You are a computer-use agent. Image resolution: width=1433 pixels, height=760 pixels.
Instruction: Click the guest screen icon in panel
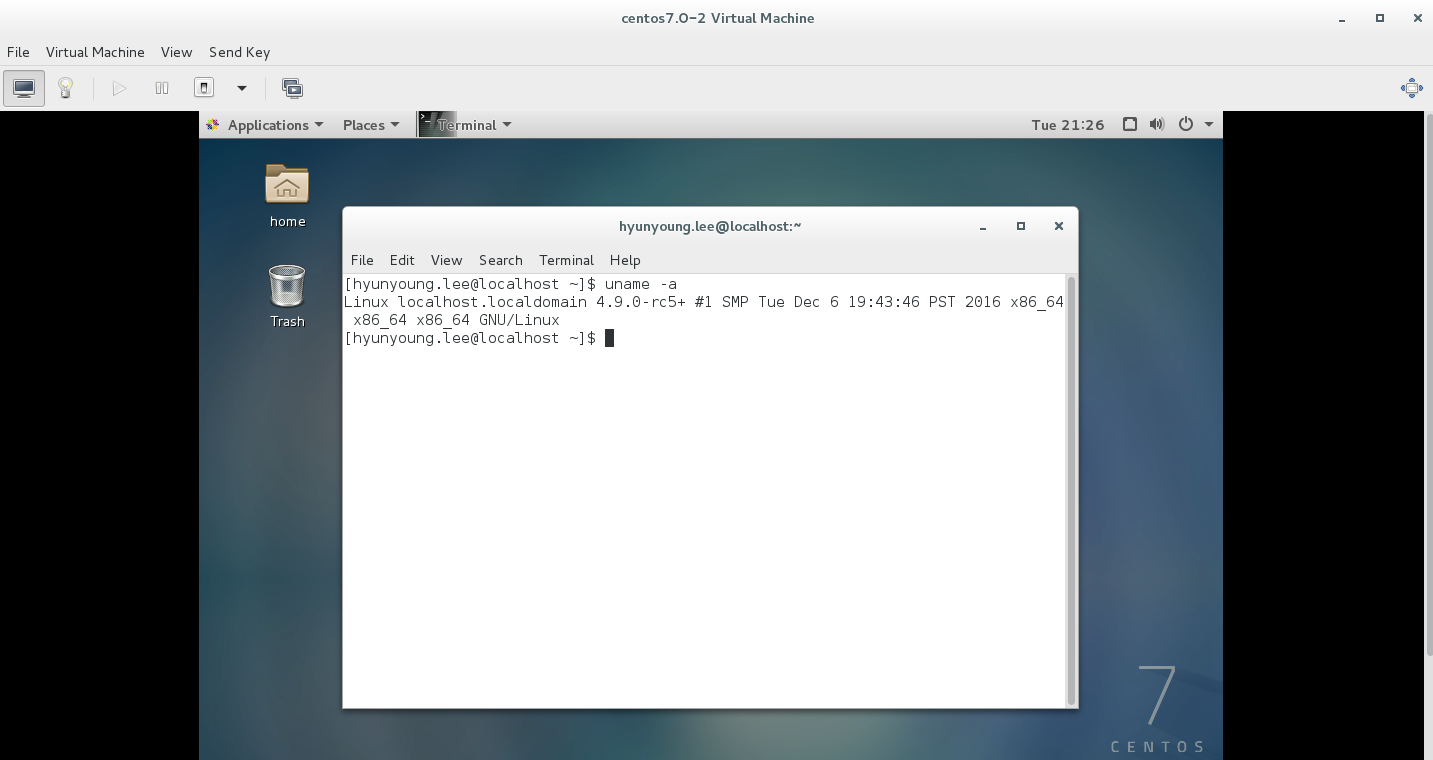click(x=1129, y=125)
